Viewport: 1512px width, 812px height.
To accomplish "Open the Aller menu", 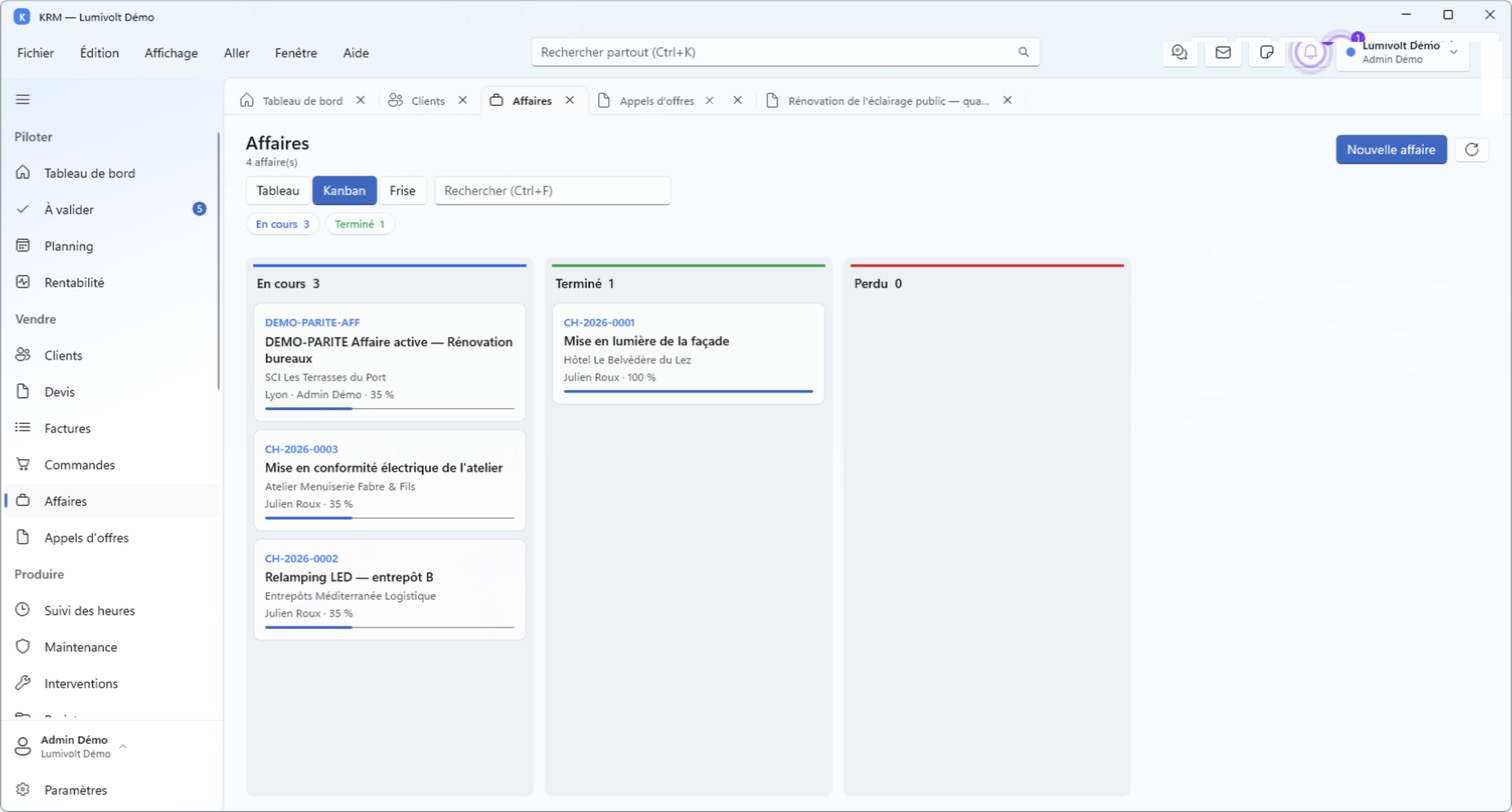I will pyautogui.click(x=237, y=53).
